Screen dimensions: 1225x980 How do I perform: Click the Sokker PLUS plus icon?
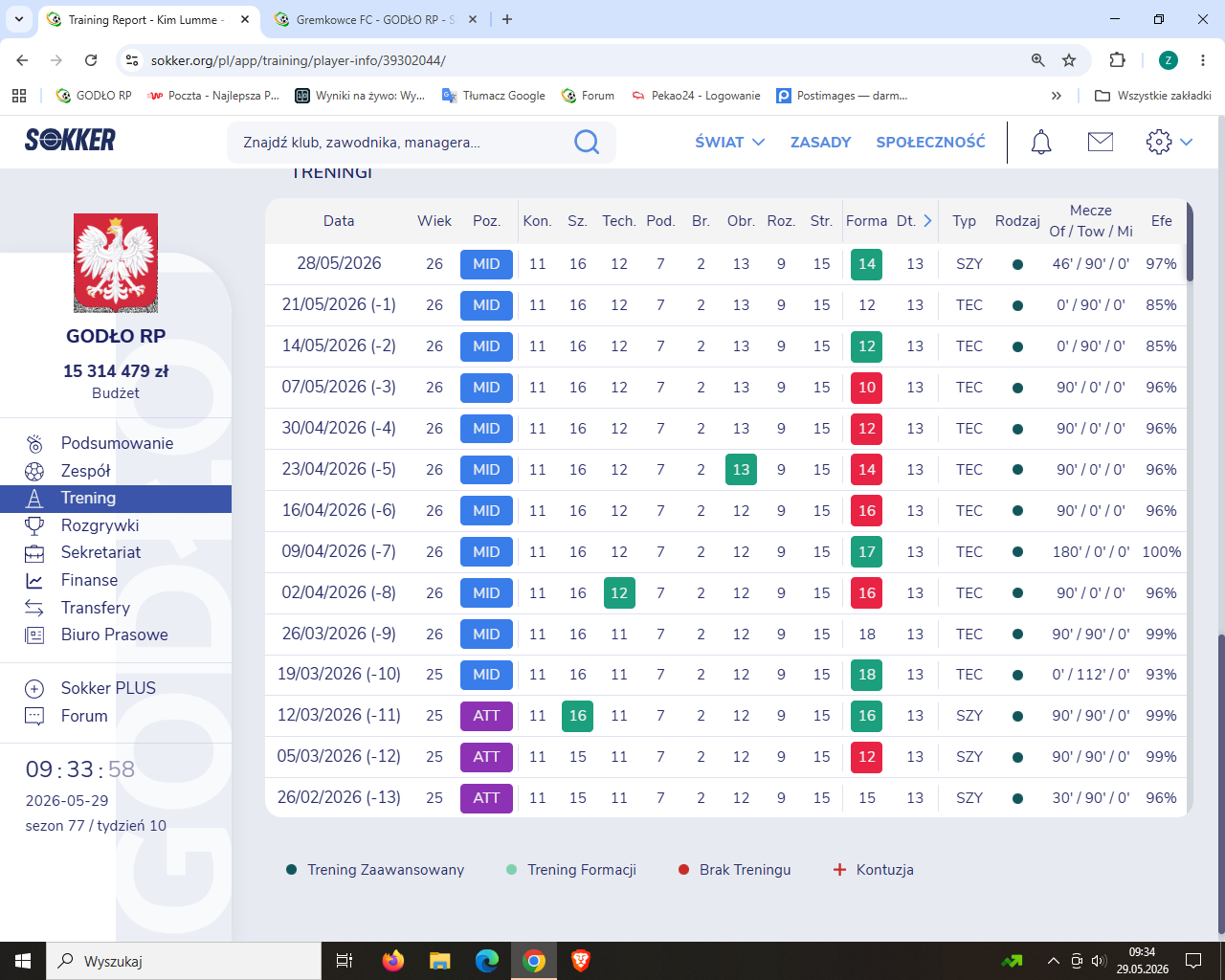click(34, 688)
